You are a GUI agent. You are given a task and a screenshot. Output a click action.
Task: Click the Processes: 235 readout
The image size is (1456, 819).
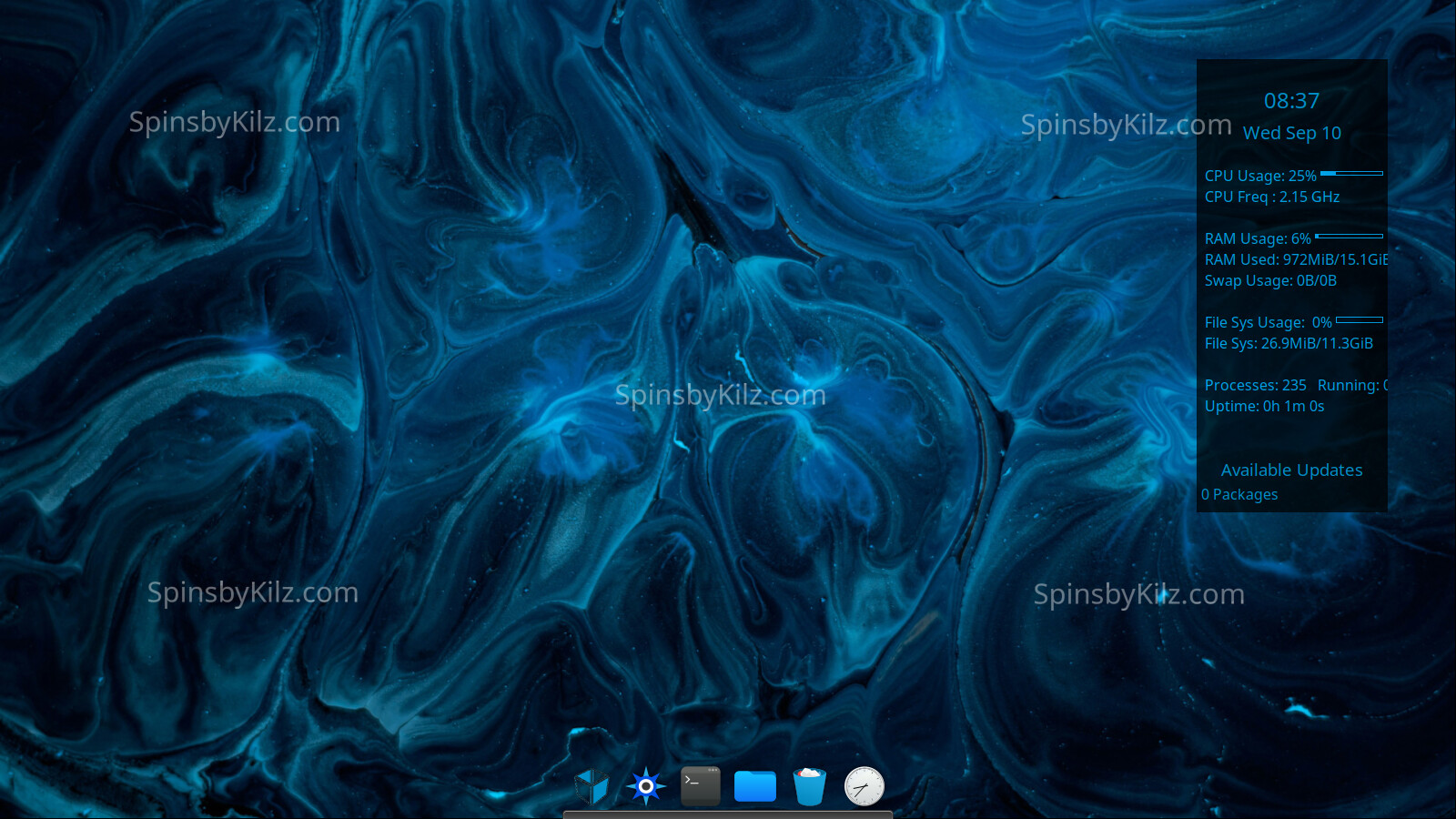[x=1255, y=385]
